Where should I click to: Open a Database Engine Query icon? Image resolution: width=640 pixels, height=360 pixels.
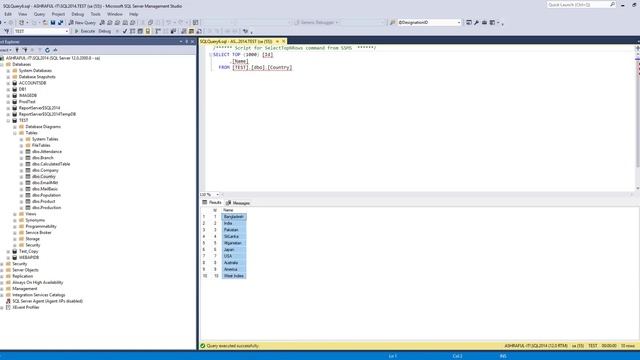102,22
